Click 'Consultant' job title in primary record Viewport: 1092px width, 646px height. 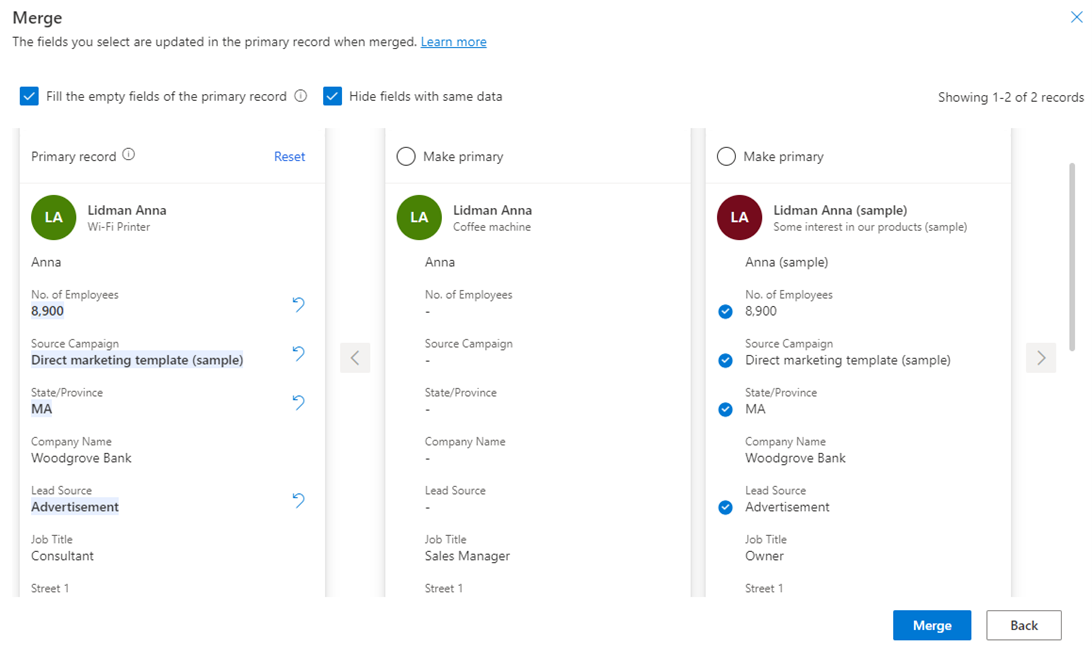click(62, 556)
